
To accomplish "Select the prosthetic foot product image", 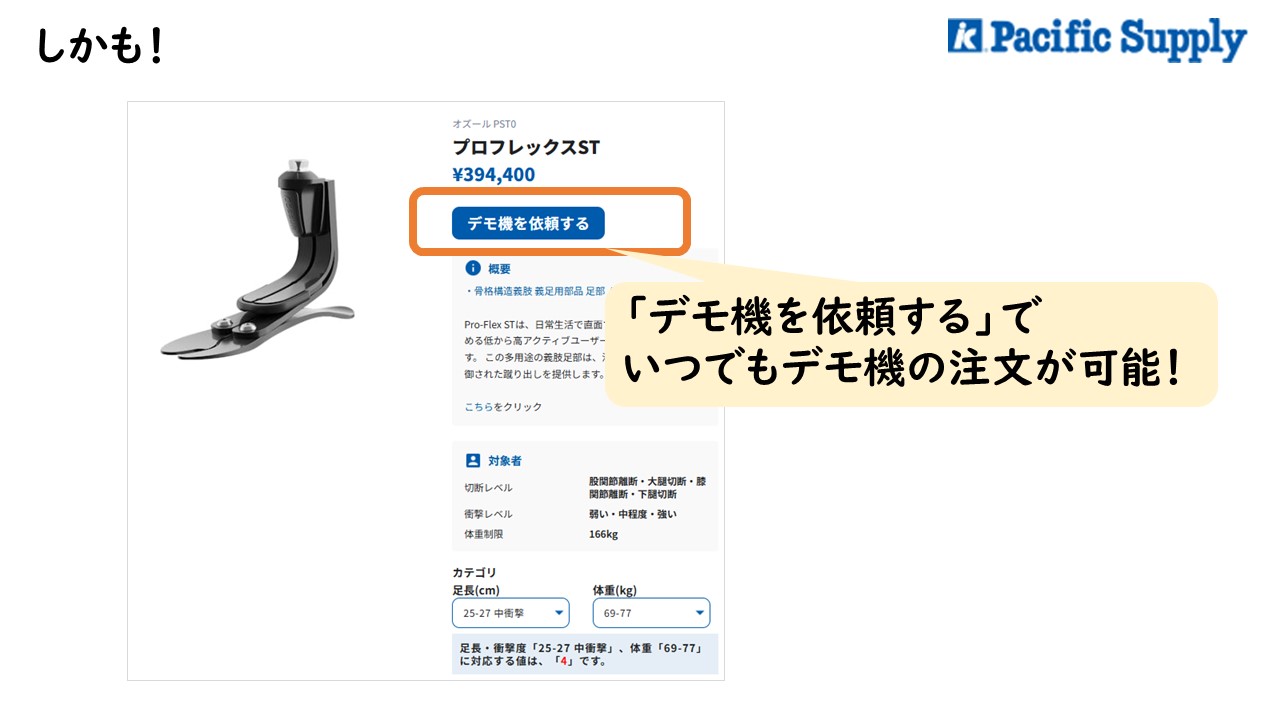I will (x=256, y=259).
